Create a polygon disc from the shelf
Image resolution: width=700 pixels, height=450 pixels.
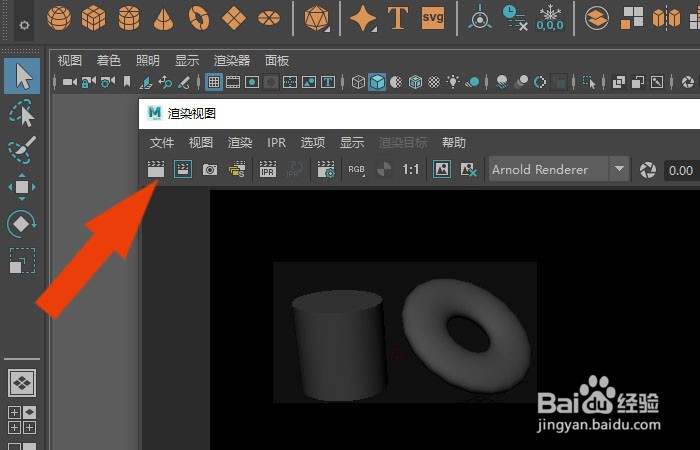point(269,18)
